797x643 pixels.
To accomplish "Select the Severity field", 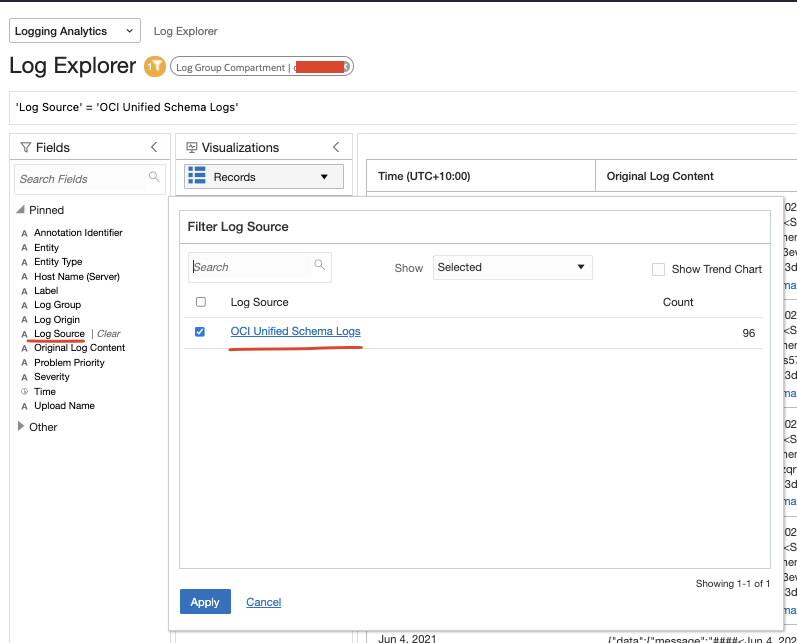I will (52, 377).
